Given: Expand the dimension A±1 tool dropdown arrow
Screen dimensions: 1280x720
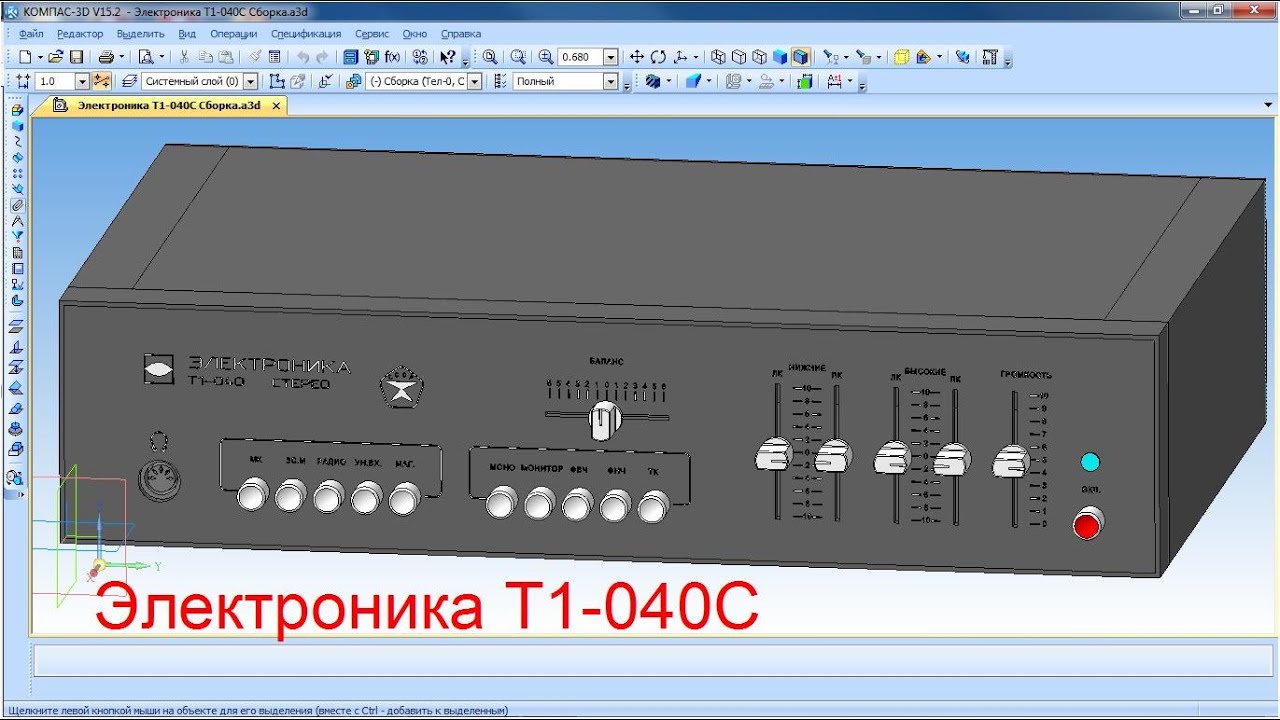Looking at the screenshot, I should [850, 82].
